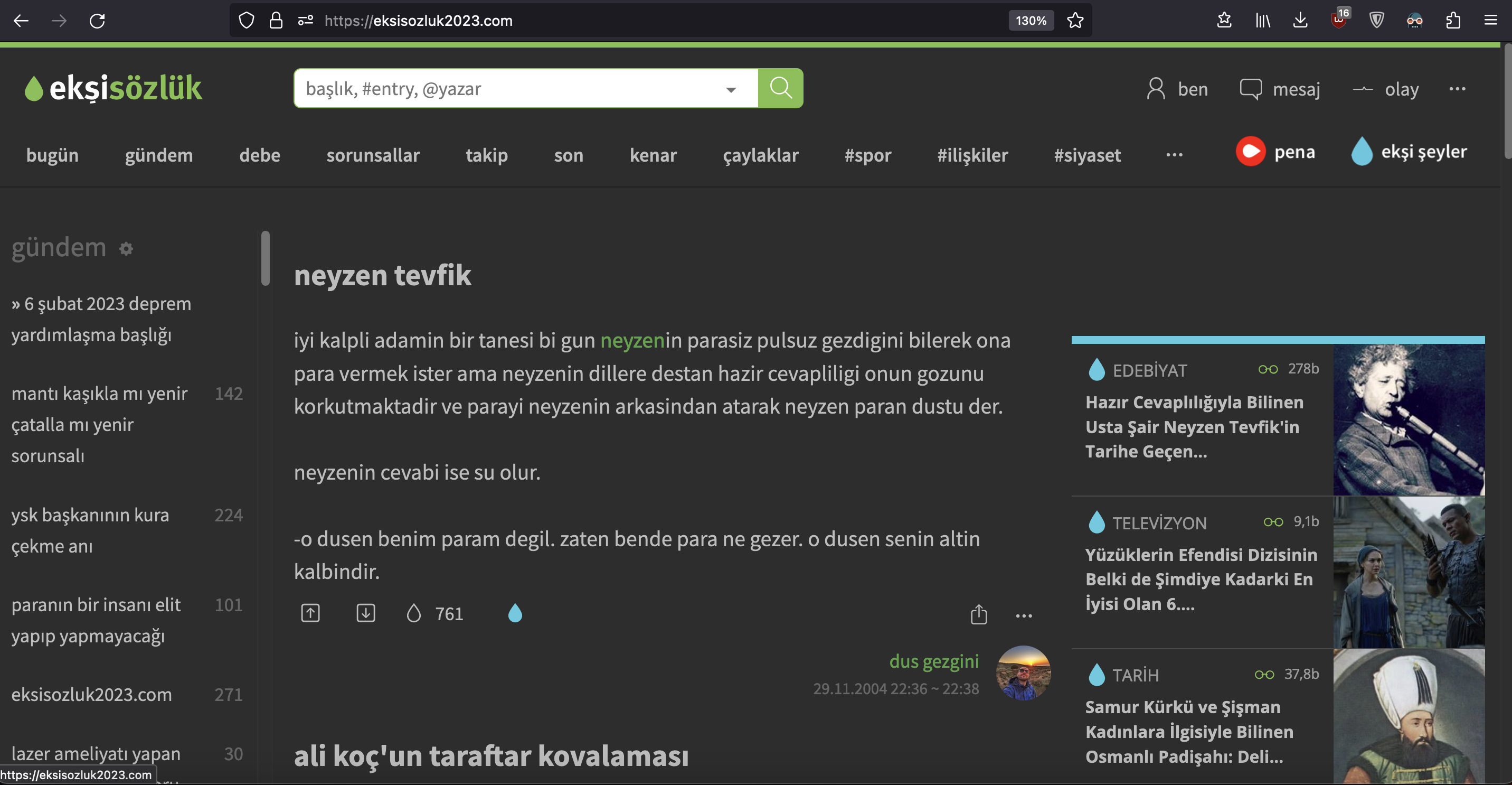Click the 130% zoom level indicator
This screenshot has width=1512, height=785.
(x=1031, y=21)
